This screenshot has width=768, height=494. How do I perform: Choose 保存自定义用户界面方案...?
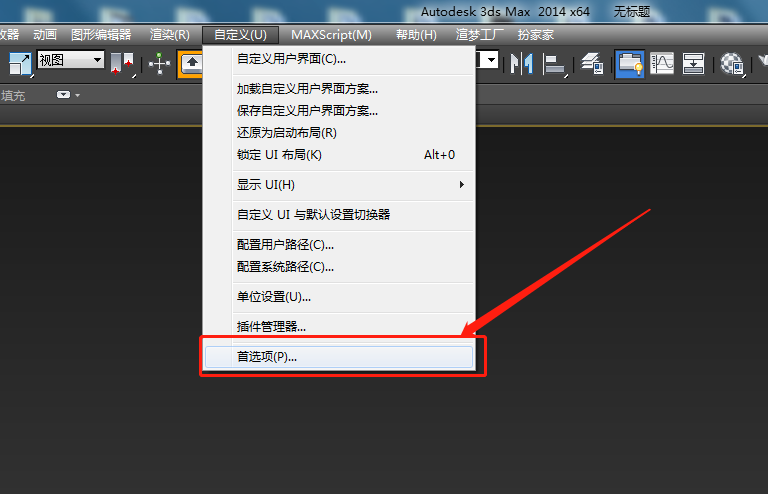point(339,111)
